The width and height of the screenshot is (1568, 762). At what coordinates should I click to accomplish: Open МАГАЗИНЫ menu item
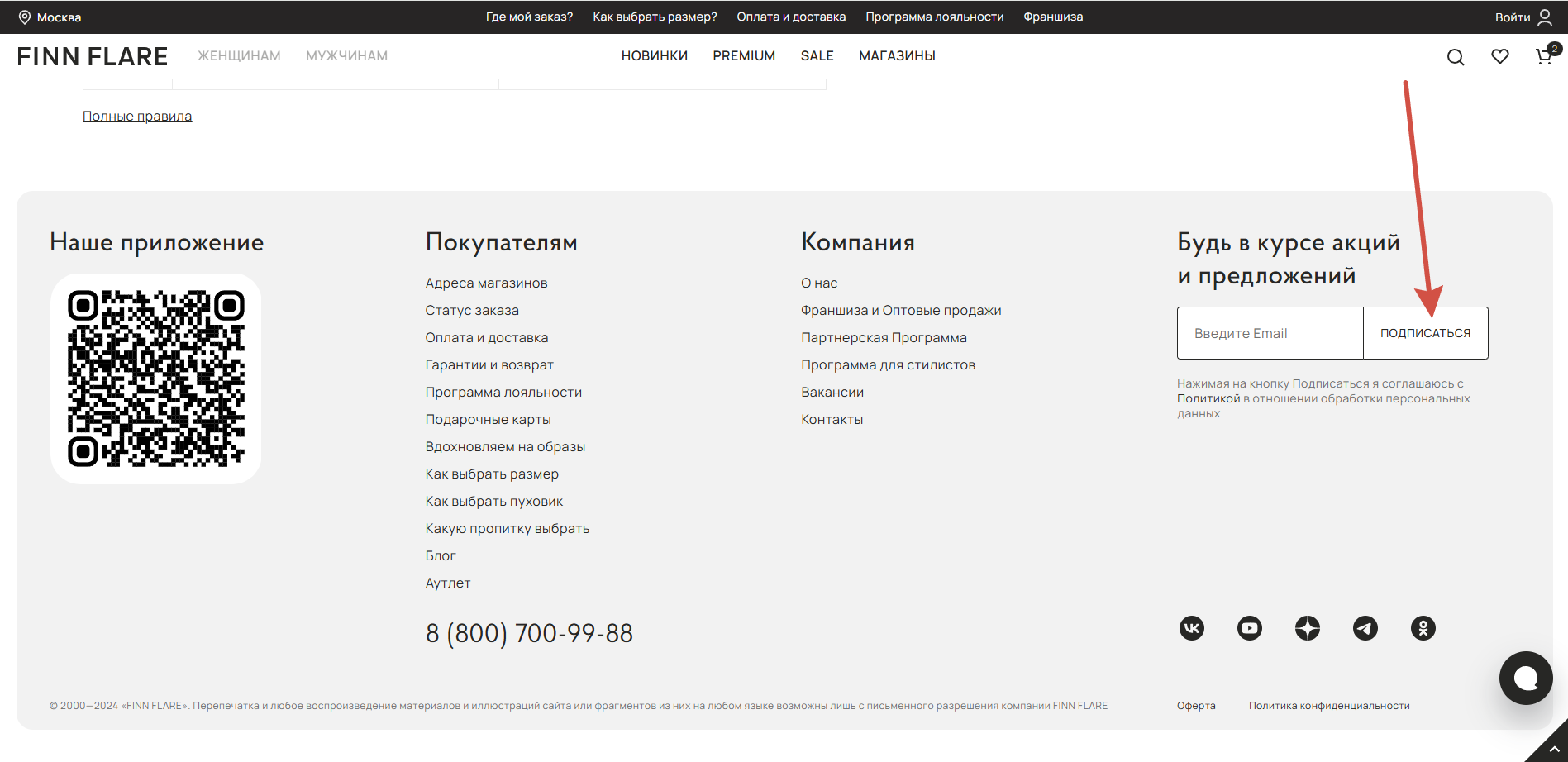(x=897, y=55)
